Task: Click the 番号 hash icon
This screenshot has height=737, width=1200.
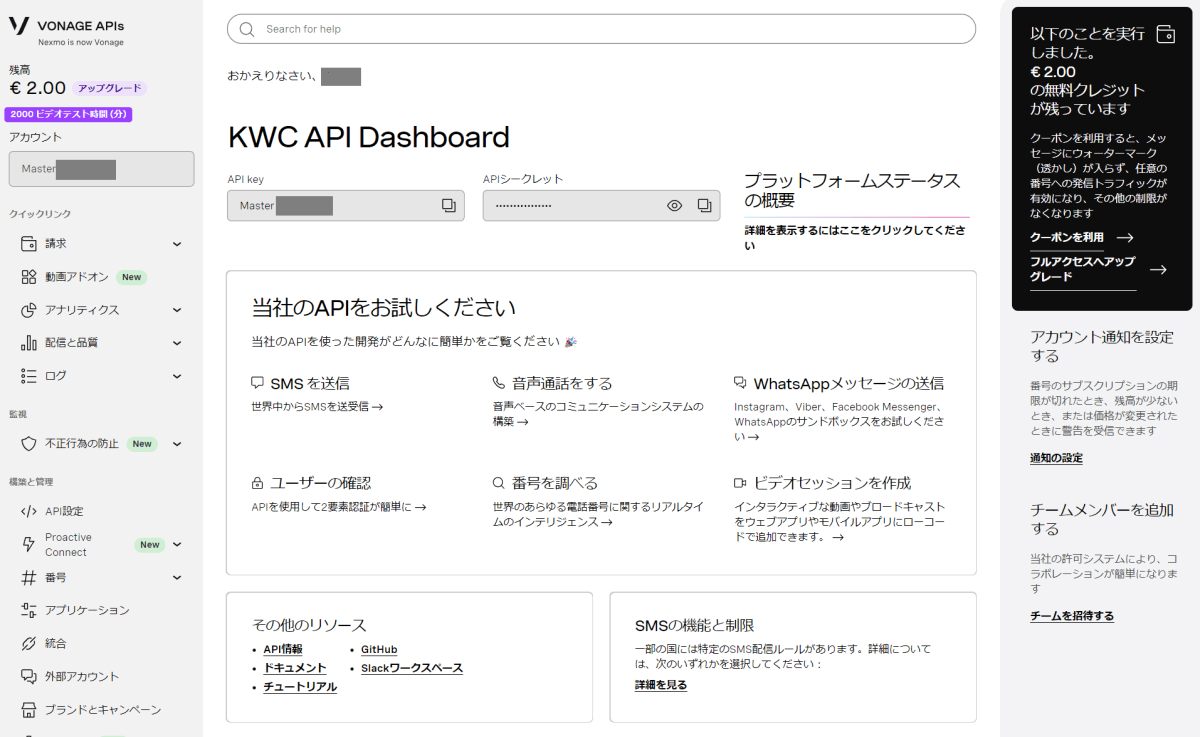Action: (x=28, y=577)
